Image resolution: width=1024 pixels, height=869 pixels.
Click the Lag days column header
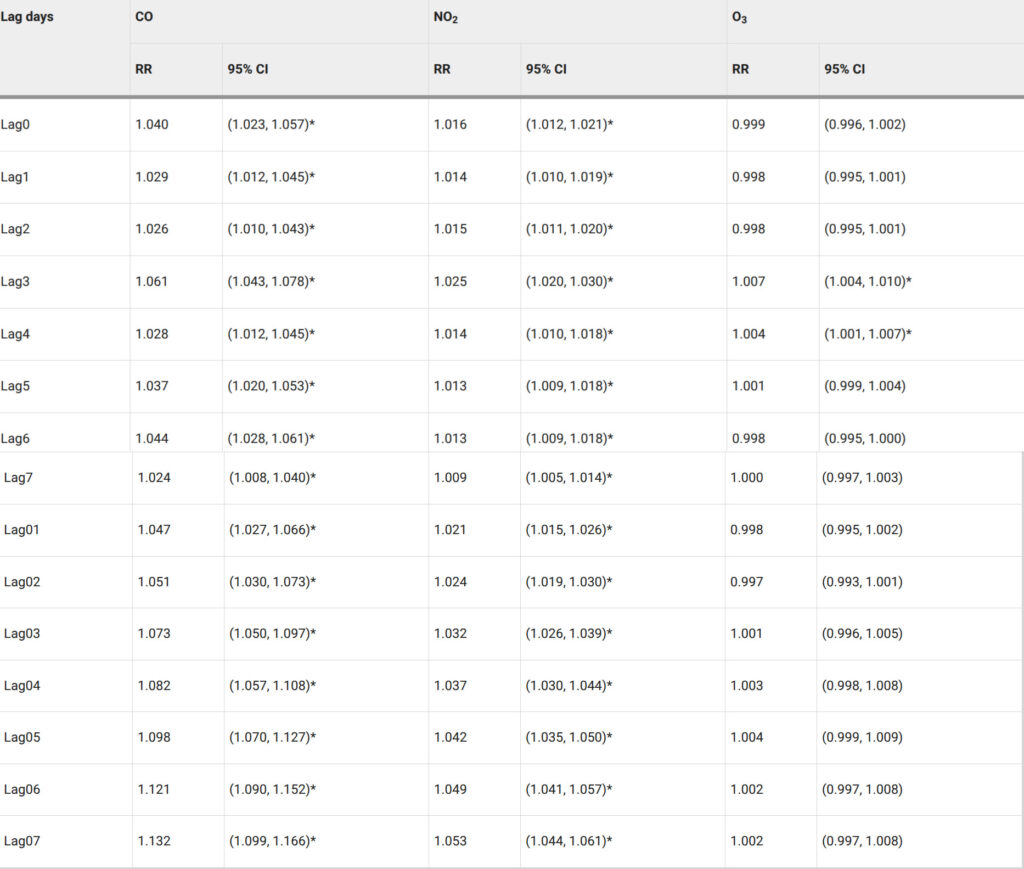27,17
